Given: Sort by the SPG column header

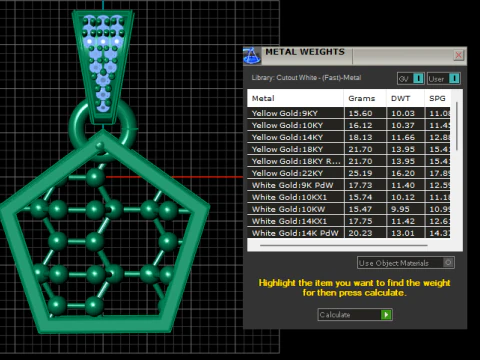Looking at the screenshot, I should (x=437, y=98).
